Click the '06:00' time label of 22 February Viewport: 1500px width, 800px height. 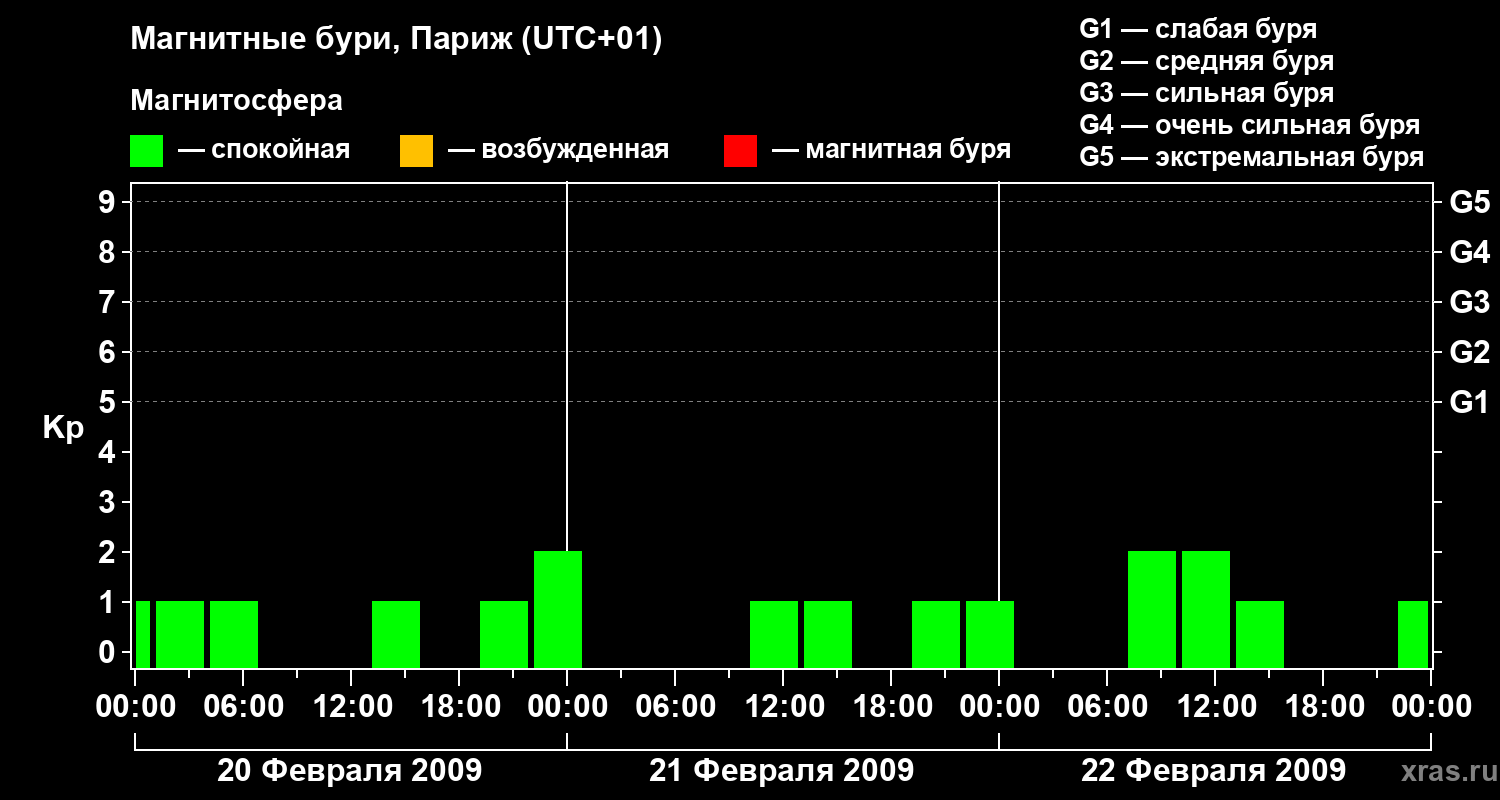pos(1107,707)
